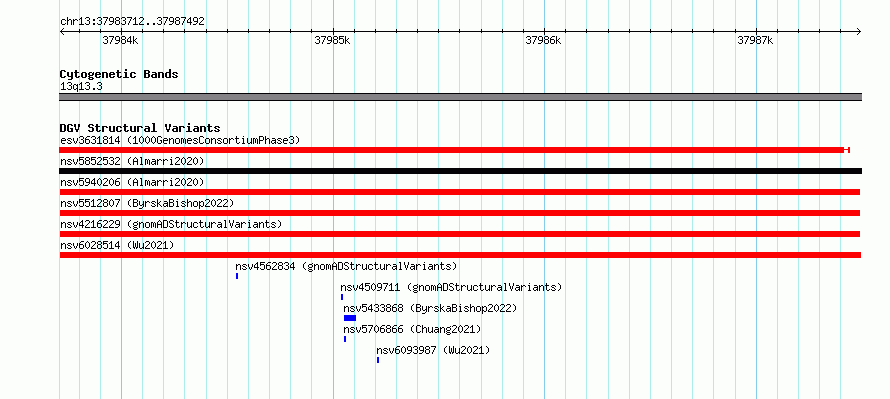Open nsv5512807 (ByrskaBishop2022) label
The height and width of the screenshot is (399, 890).
pyautogui.click(x=147, y=203)
